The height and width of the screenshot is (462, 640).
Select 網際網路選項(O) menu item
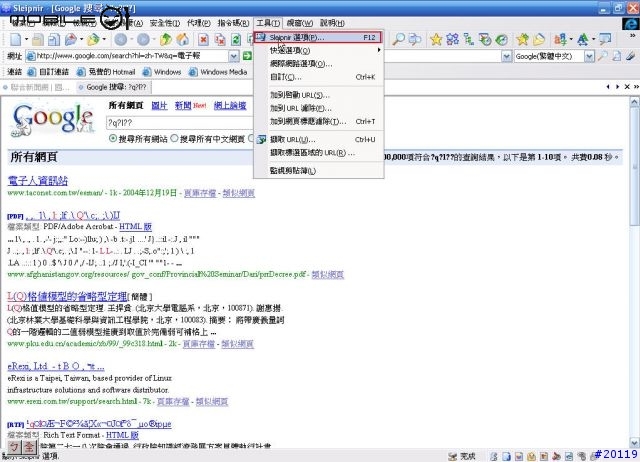(318, 64)
